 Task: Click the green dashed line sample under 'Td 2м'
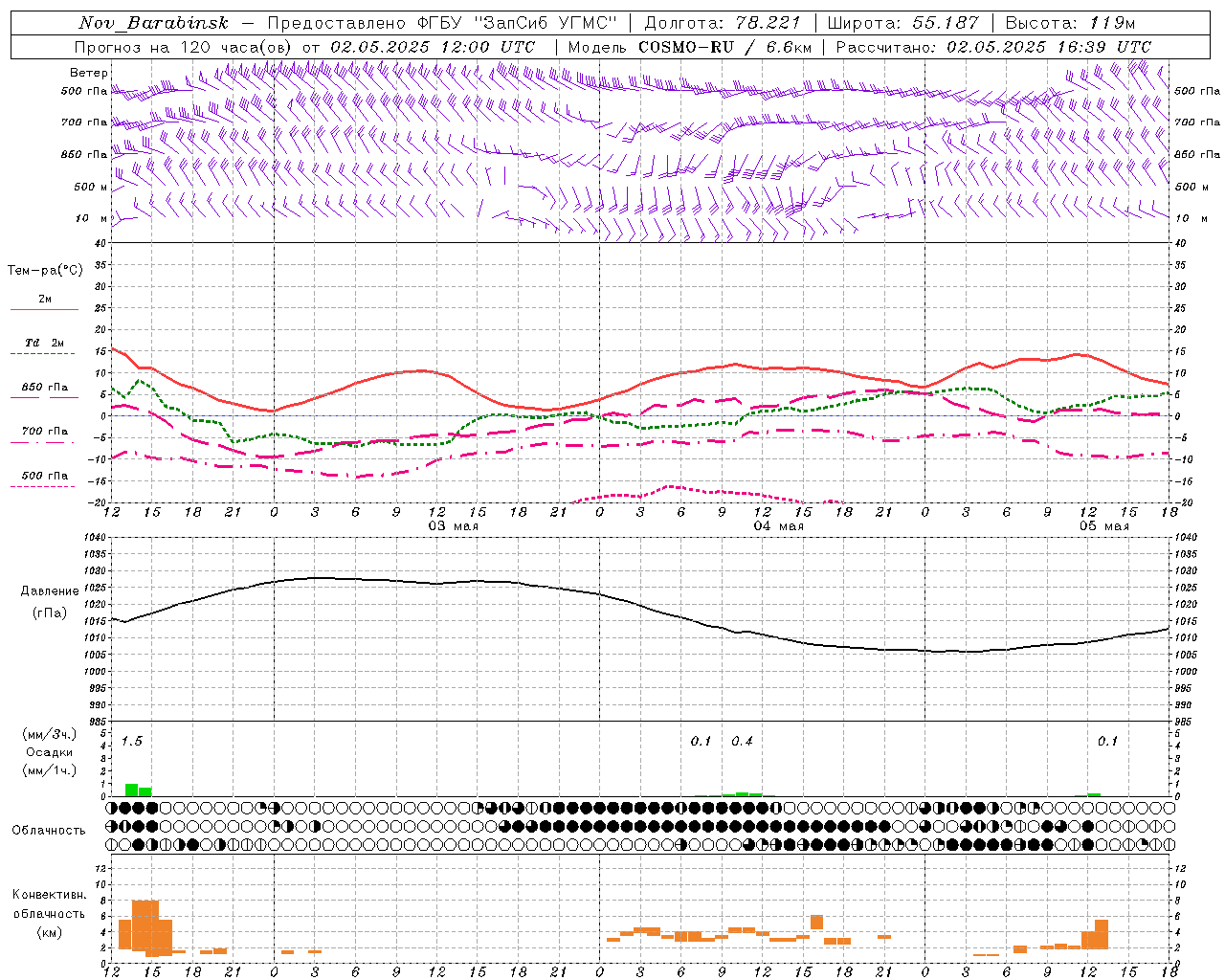tap(42, 354)
